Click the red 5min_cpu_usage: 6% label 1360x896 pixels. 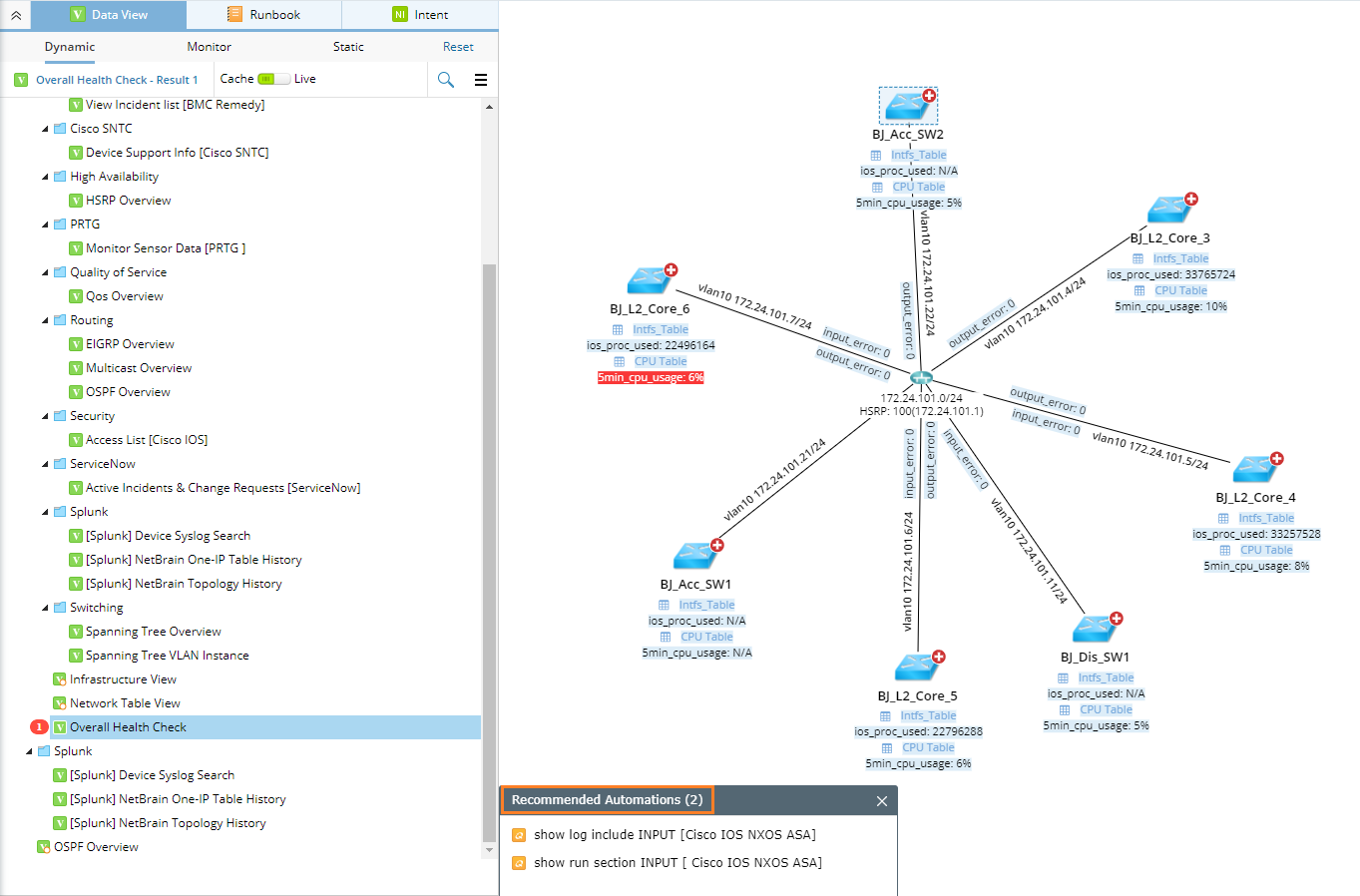[651, 378]
